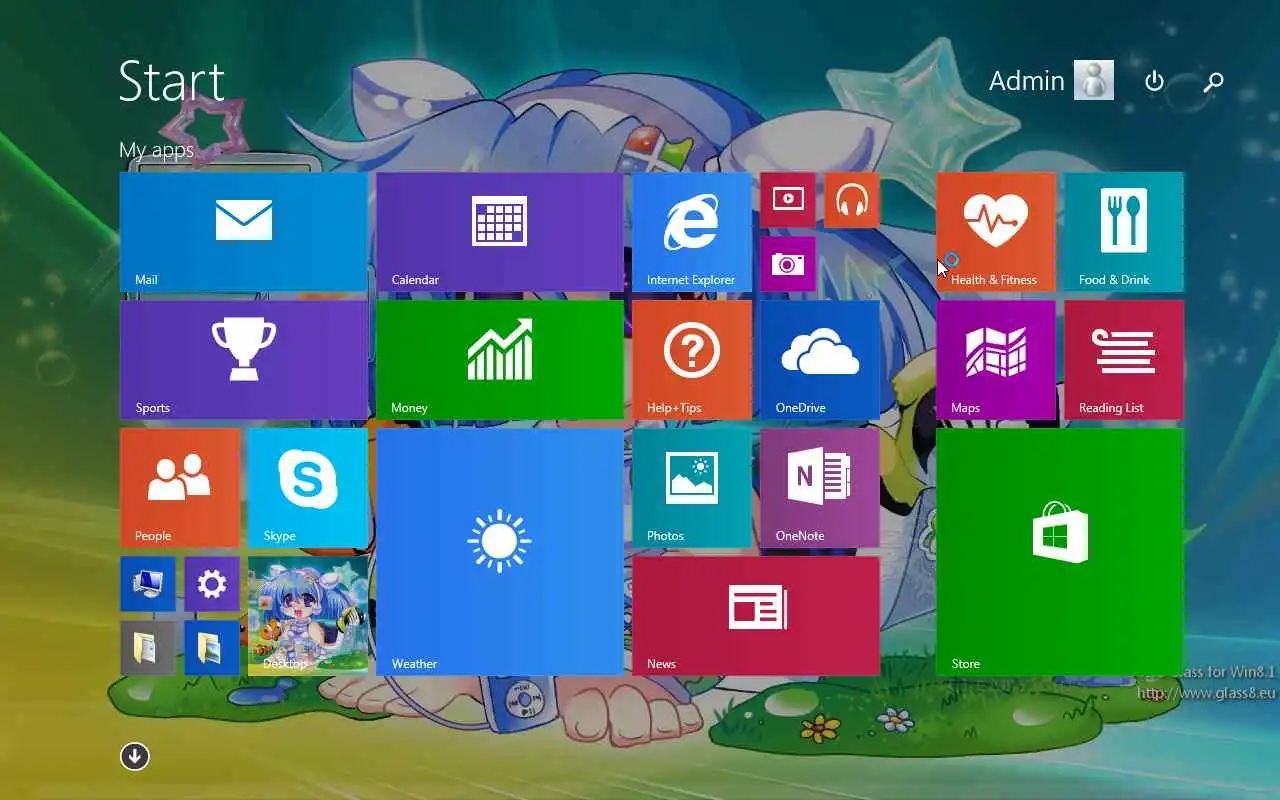
Task: Open the gray folder tile
Action: click(148, 648)
